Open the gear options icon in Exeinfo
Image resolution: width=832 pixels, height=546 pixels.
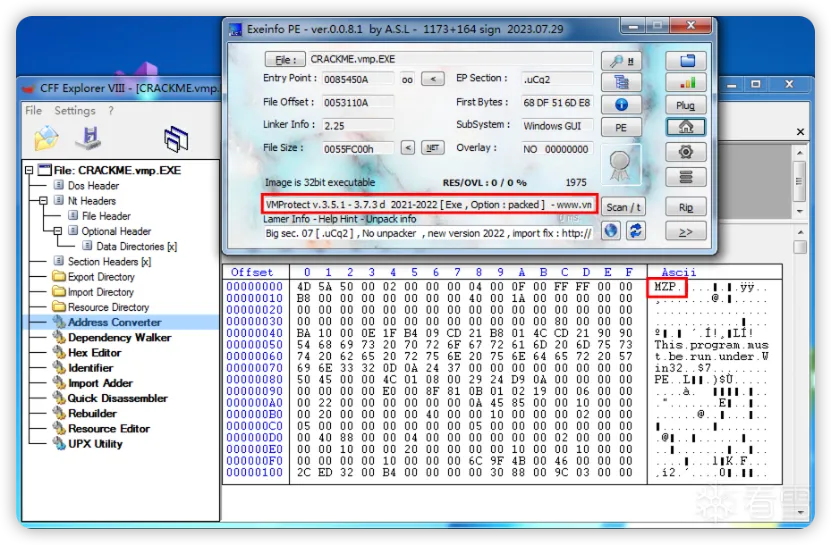(686, 152)
